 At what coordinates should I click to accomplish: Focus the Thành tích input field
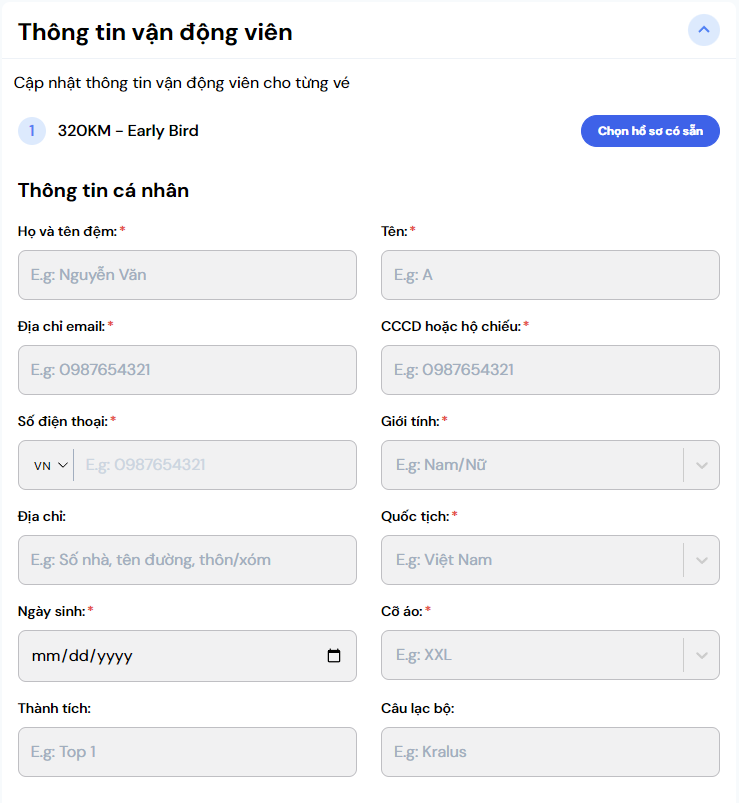(187, 752)
